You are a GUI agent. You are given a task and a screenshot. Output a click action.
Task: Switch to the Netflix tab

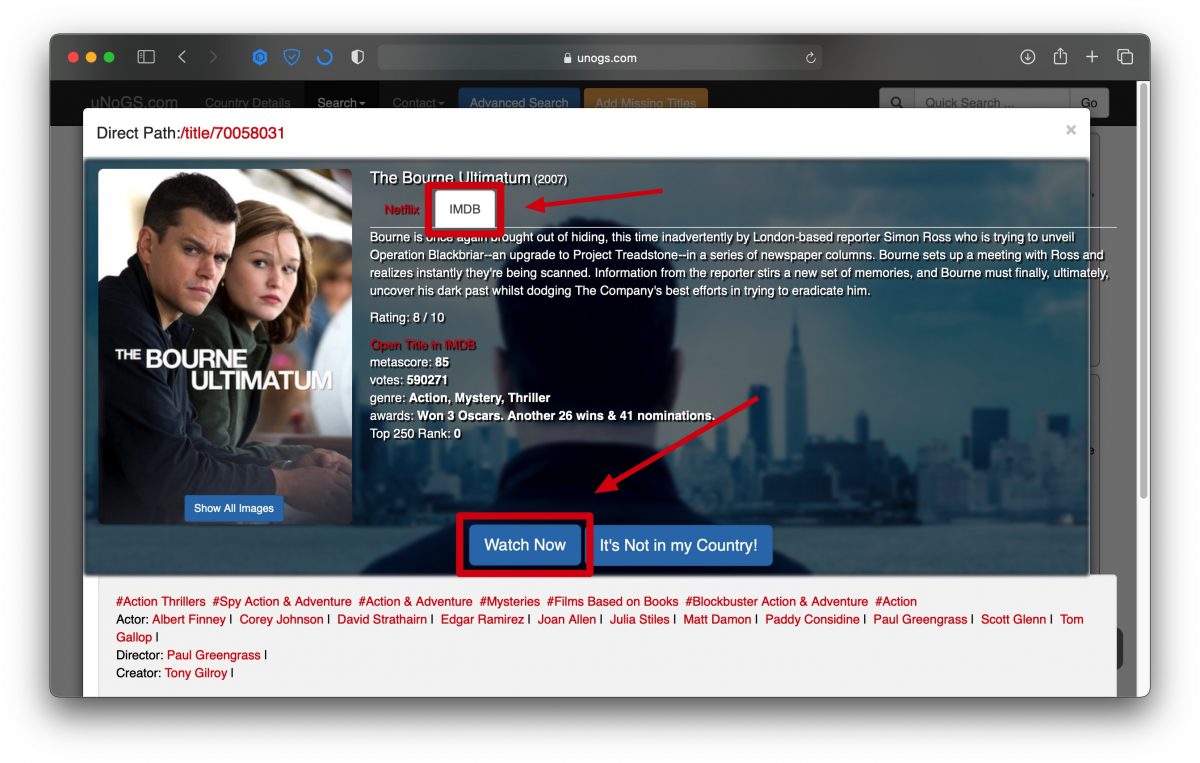tap(402, 210)
